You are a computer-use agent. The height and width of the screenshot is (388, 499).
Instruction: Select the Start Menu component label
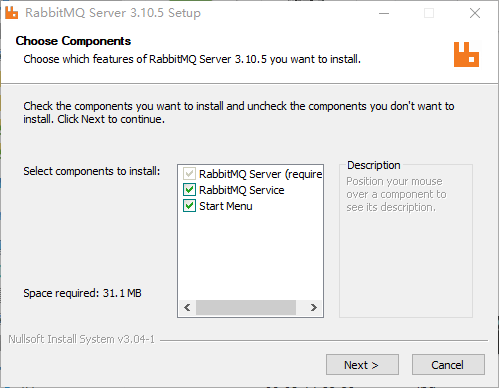click(226, 206)
